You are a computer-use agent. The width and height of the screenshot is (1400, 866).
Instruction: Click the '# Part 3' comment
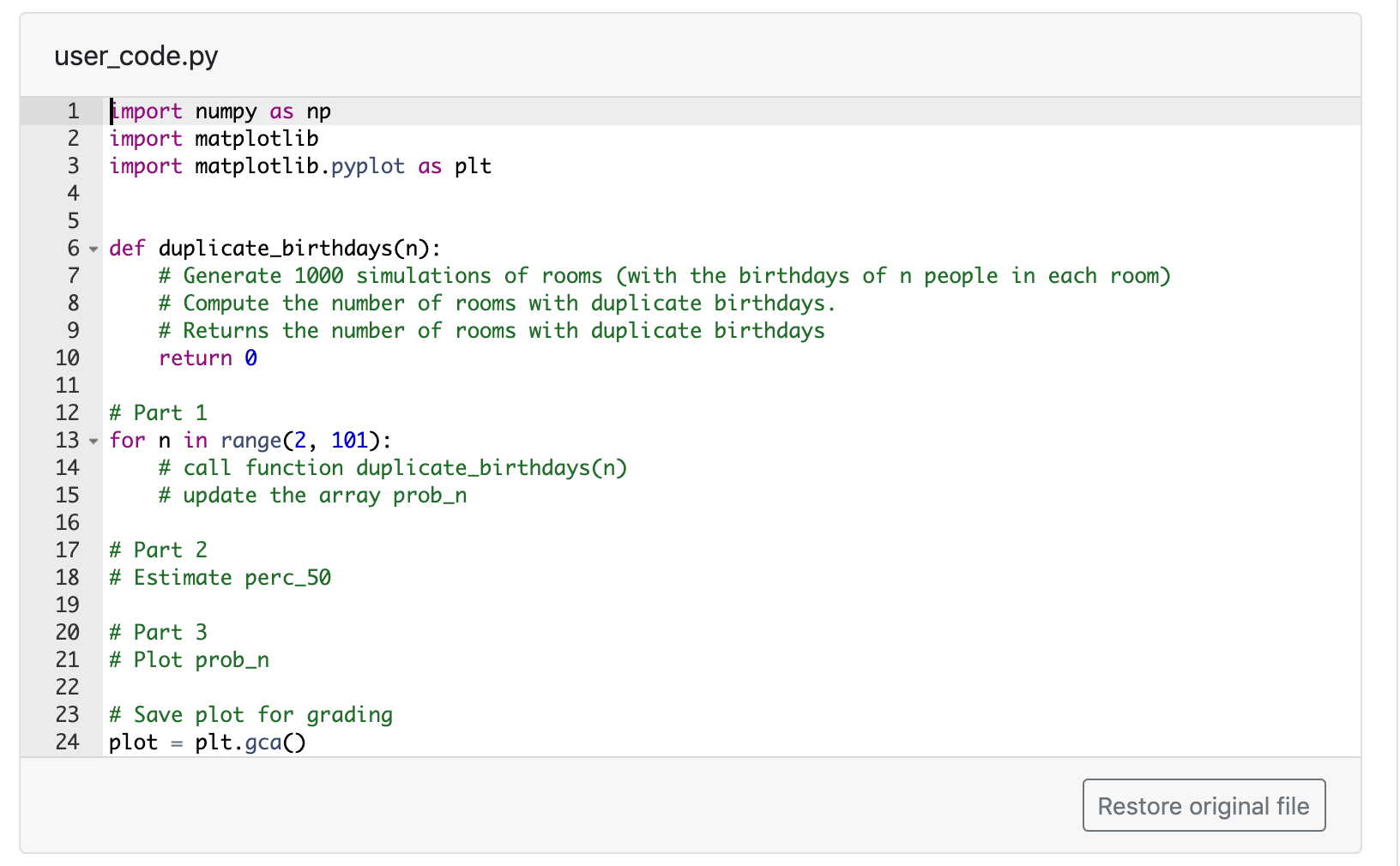coord(159,633)
